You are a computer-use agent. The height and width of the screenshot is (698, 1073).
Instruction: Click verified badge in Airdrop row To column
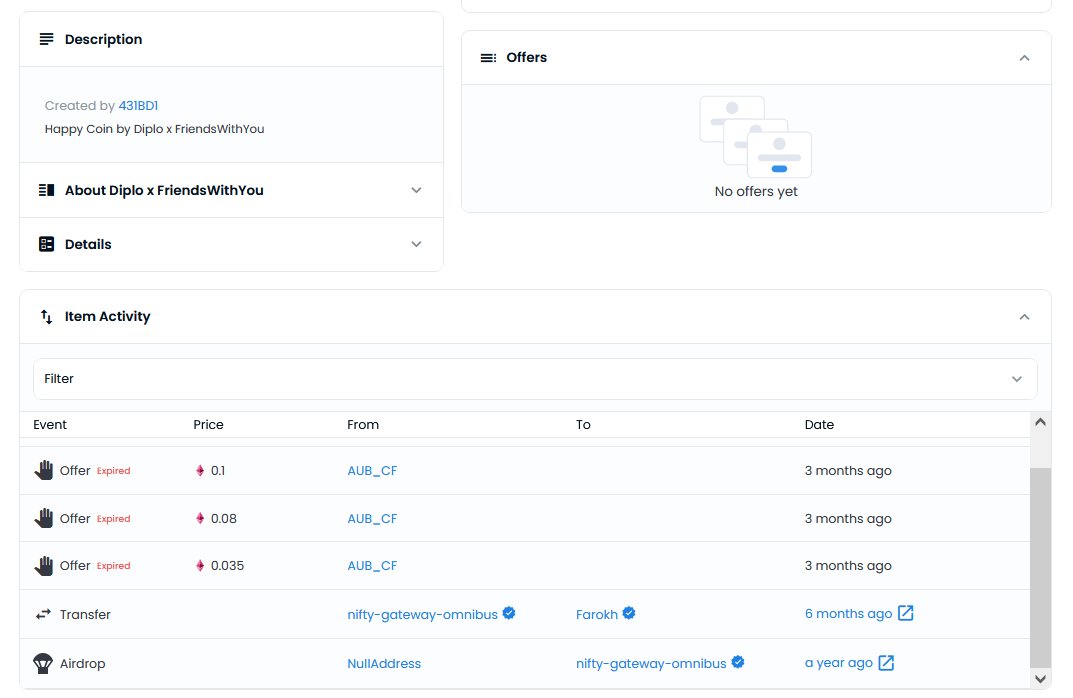point(738,662)
